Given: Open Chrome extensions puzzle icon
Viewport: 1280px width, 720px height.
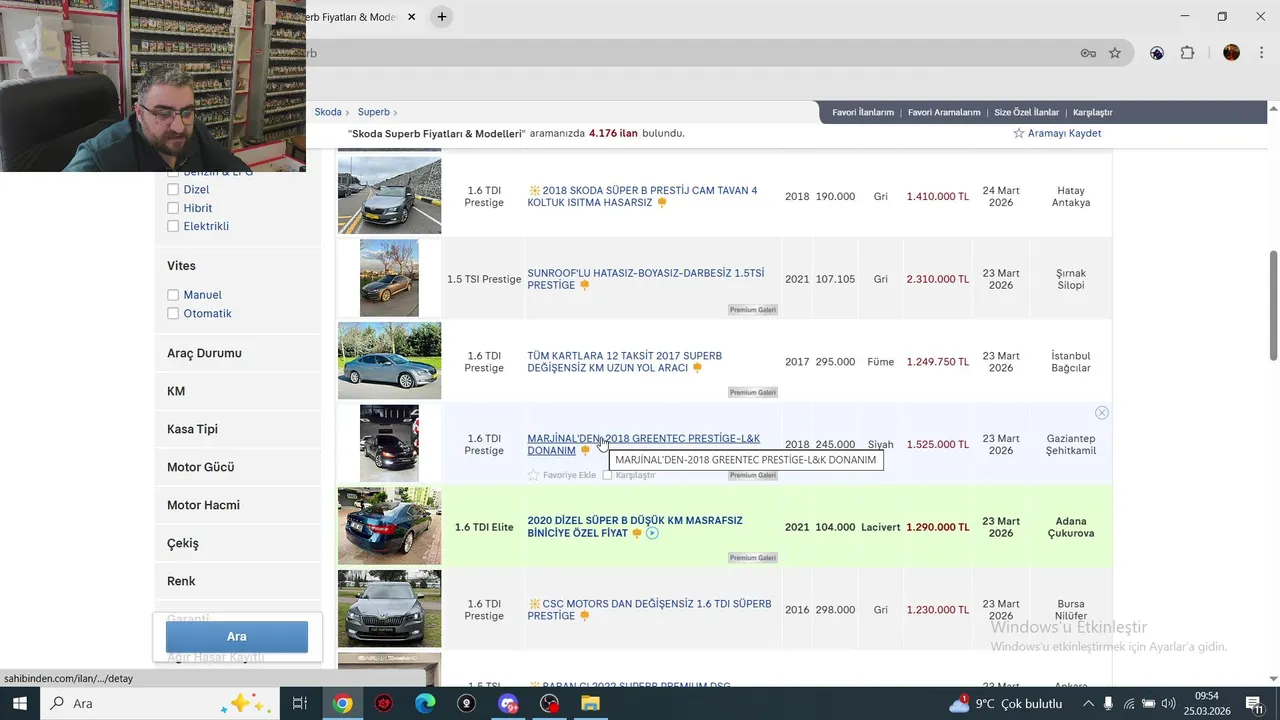Looking at the screenshot, I should click(x=1187, y=53).
